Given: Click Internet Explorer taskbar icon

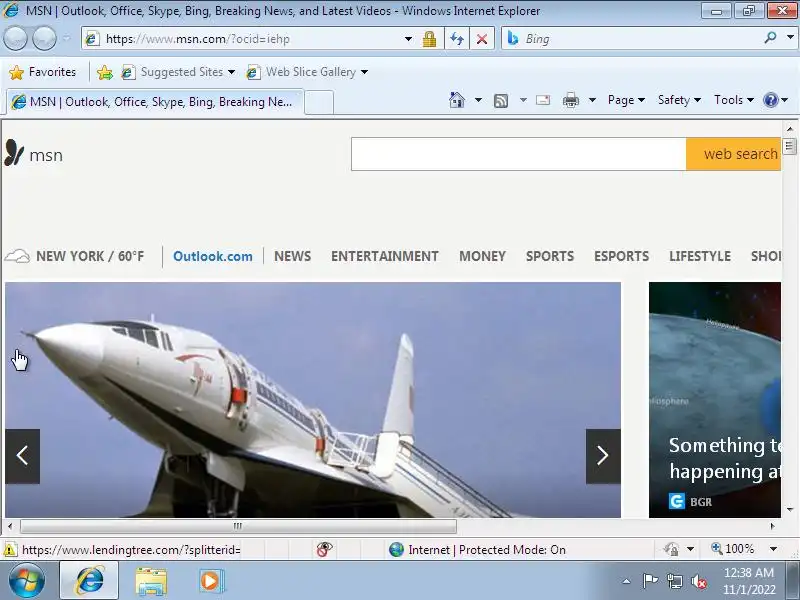Looking at the screenshot, I should 89,581.
